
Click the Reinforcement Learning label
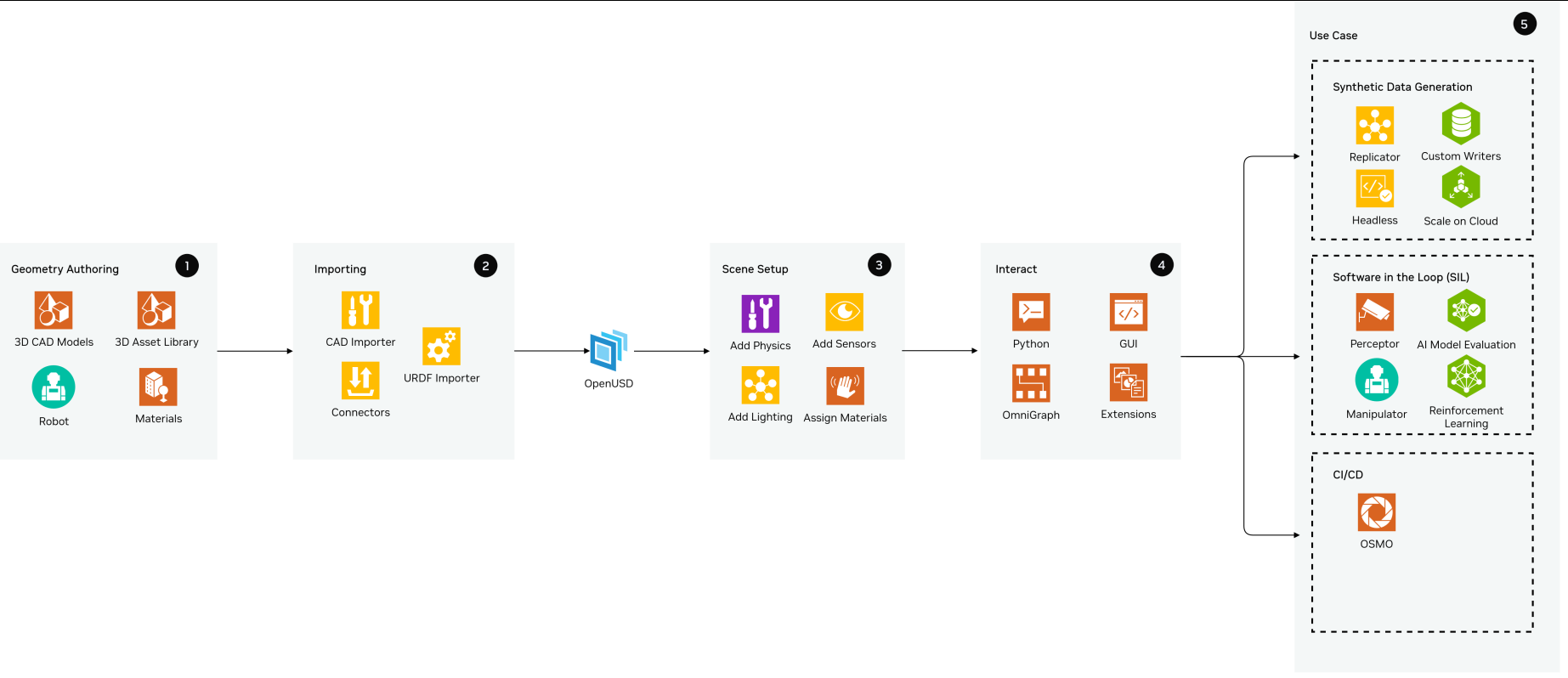(1466, 417)
